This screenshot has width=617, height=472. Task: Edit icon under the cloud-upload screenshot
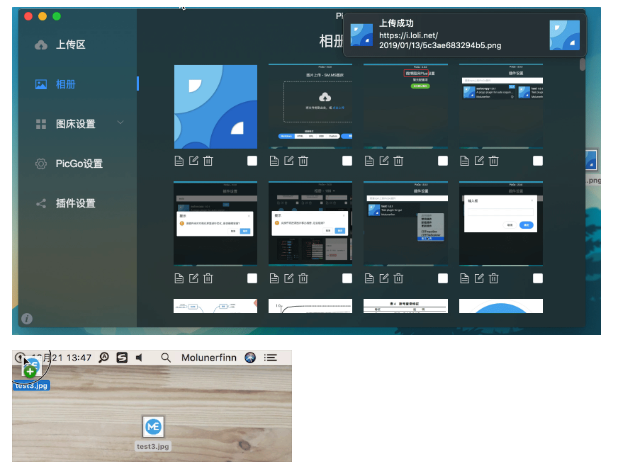click(289, 160)
